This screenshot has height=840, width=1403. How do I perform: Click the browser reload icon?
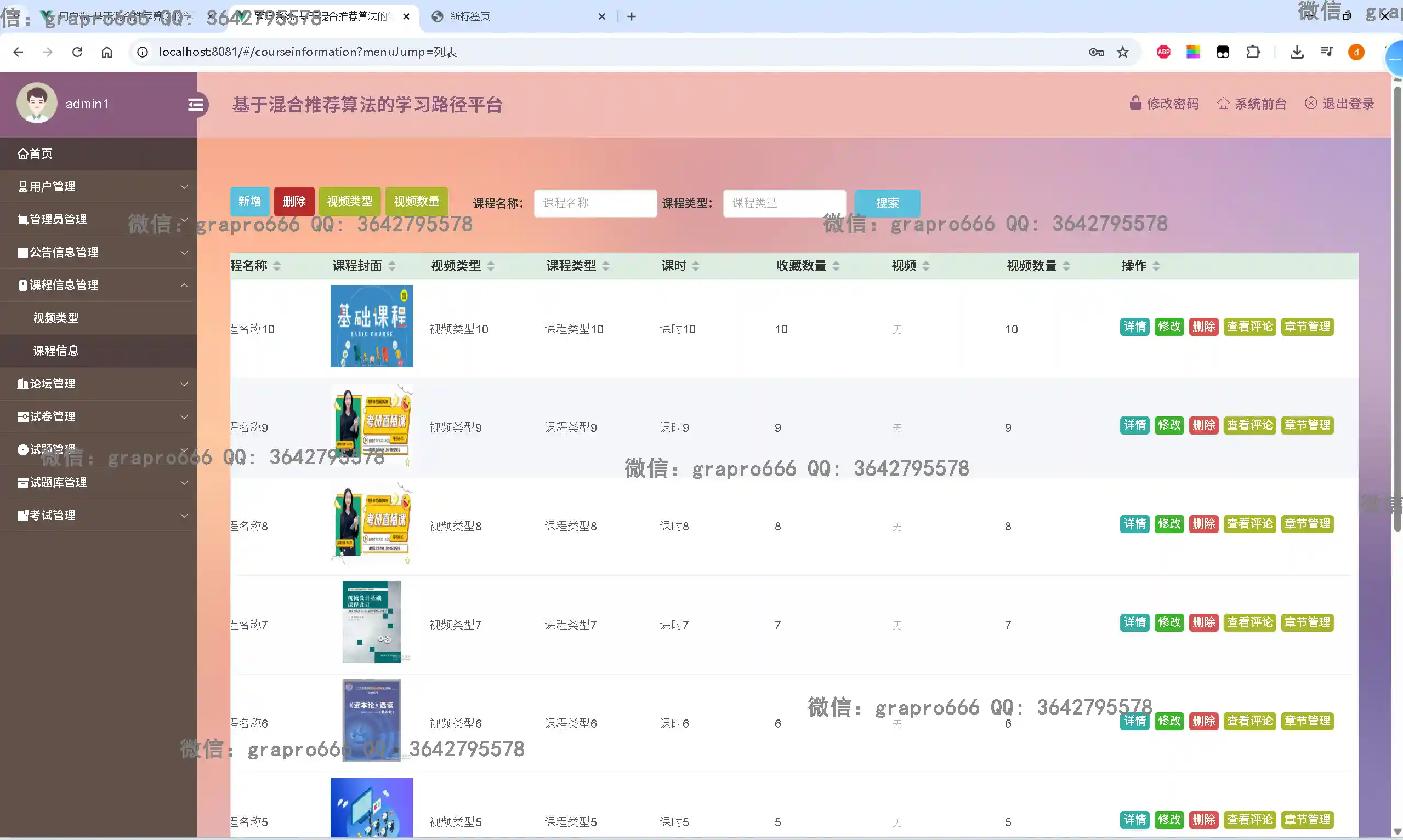[77, 52]
